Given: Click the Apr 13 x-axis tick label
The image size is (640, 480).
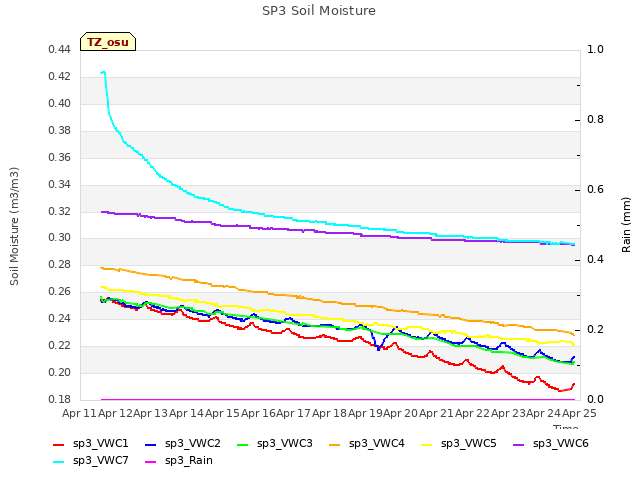Looking at the screenshot, I should 151,413.
